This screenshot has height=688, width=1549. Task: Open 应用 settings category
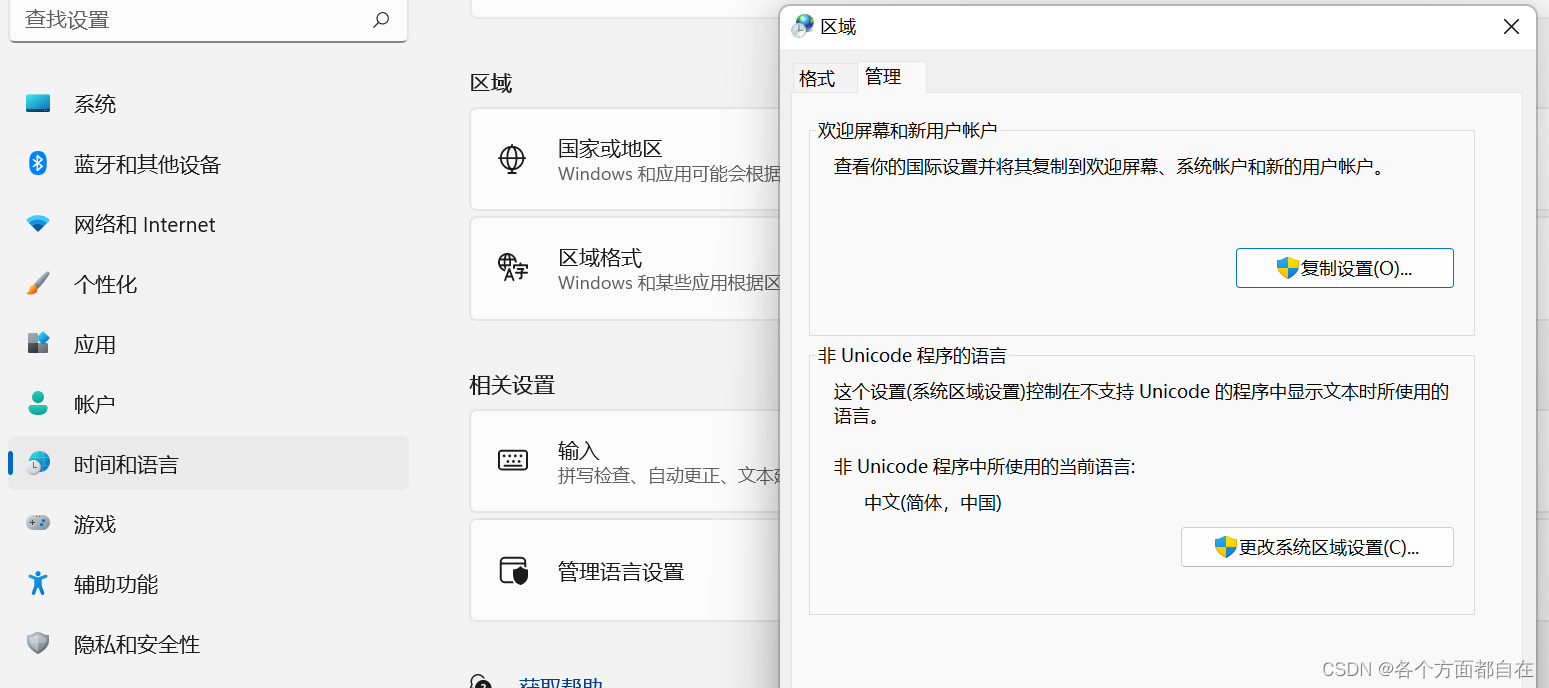[208, 344]
